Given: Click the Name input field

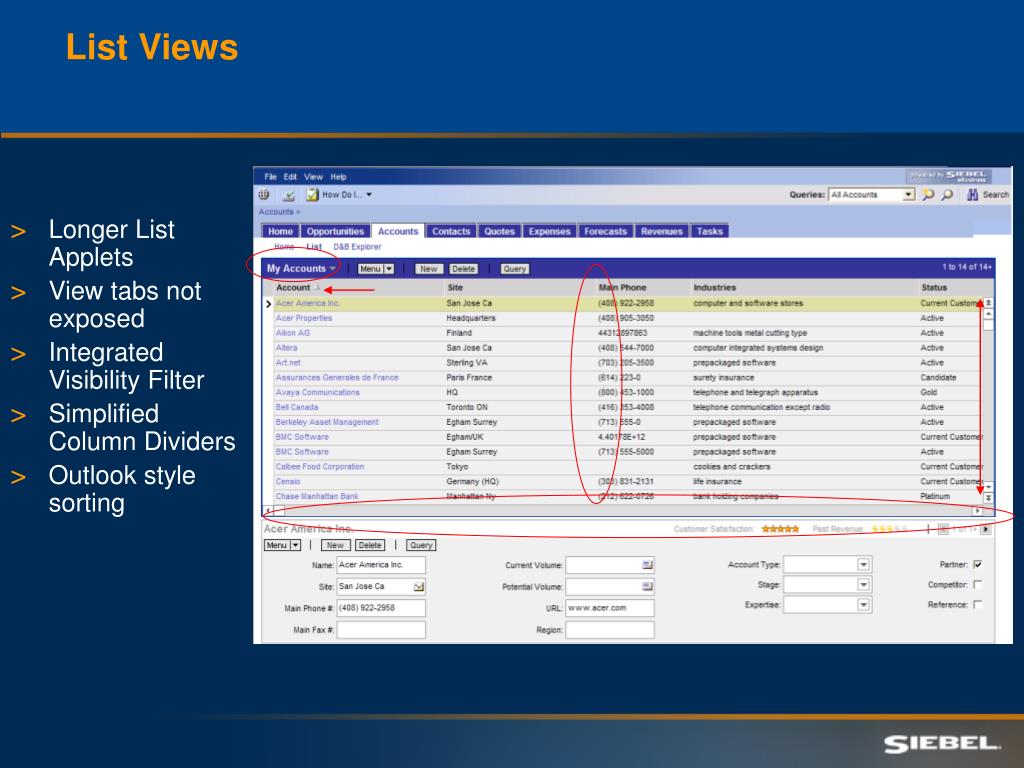Looking at the screenshot, I should [381, 565].
